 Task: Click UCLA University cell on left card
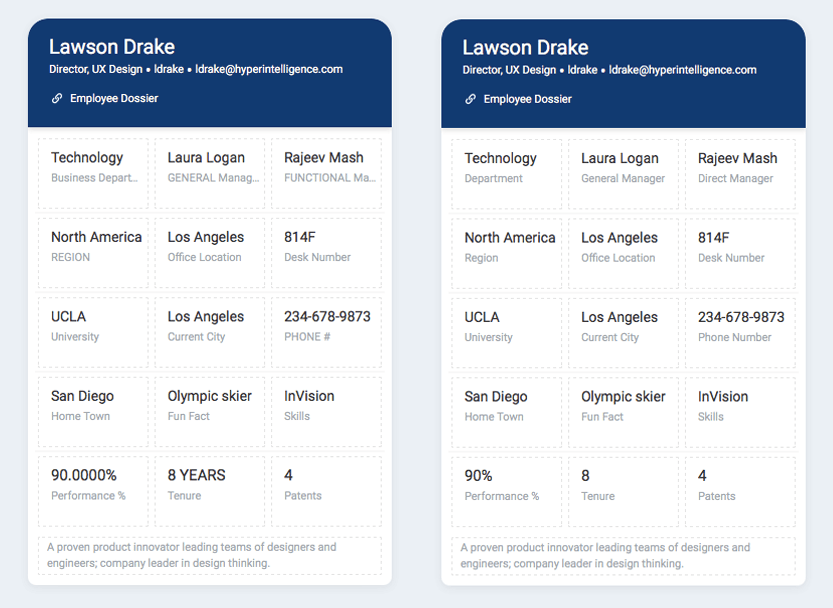(x=93, y=326)
